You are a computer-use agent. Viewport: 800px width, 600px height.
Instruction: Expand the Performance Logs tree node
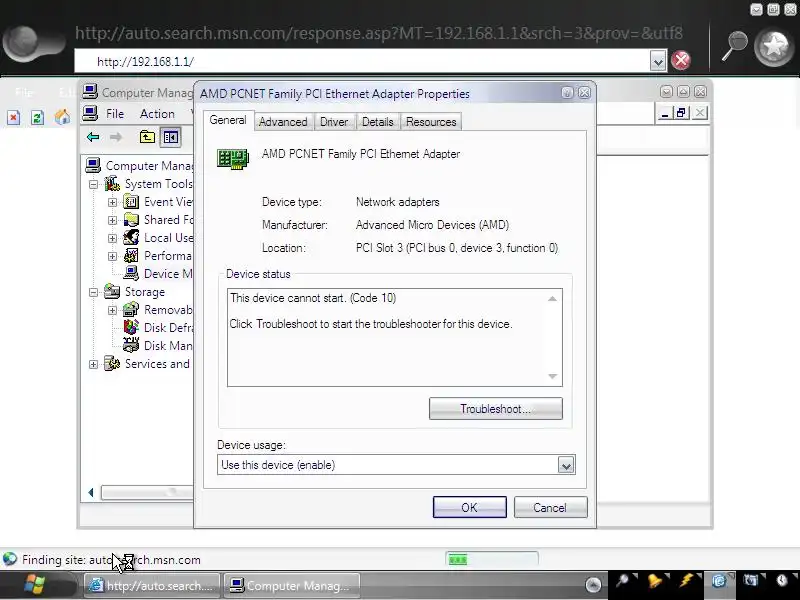[x=112, y=256]
